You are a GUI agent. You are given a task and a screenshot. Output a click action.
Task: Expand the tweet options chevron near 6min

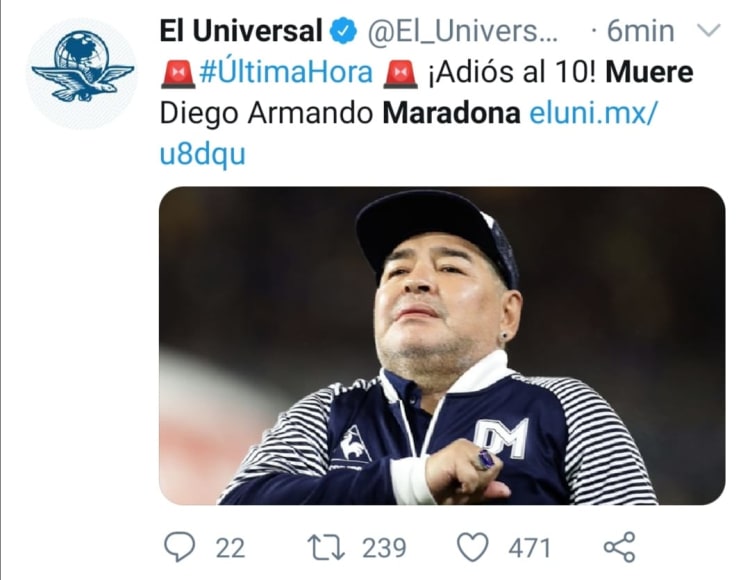[x=708, y=31]
